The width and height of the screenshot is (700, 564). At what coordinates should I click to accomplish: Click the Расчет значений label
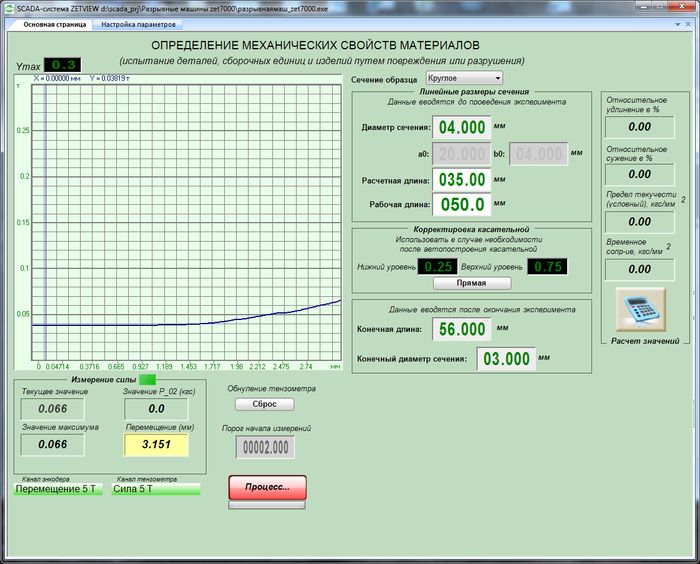(x=645, y=341)
